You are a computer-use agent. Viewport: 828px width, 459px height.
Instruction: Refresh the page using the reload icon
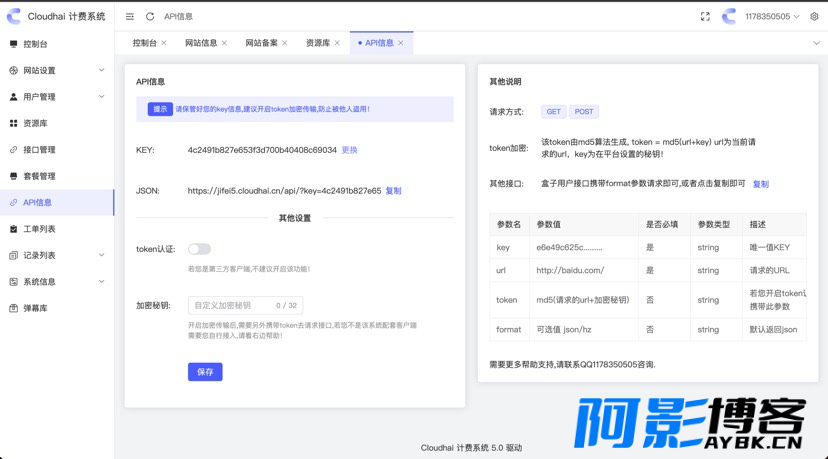[x=150, y=17]
